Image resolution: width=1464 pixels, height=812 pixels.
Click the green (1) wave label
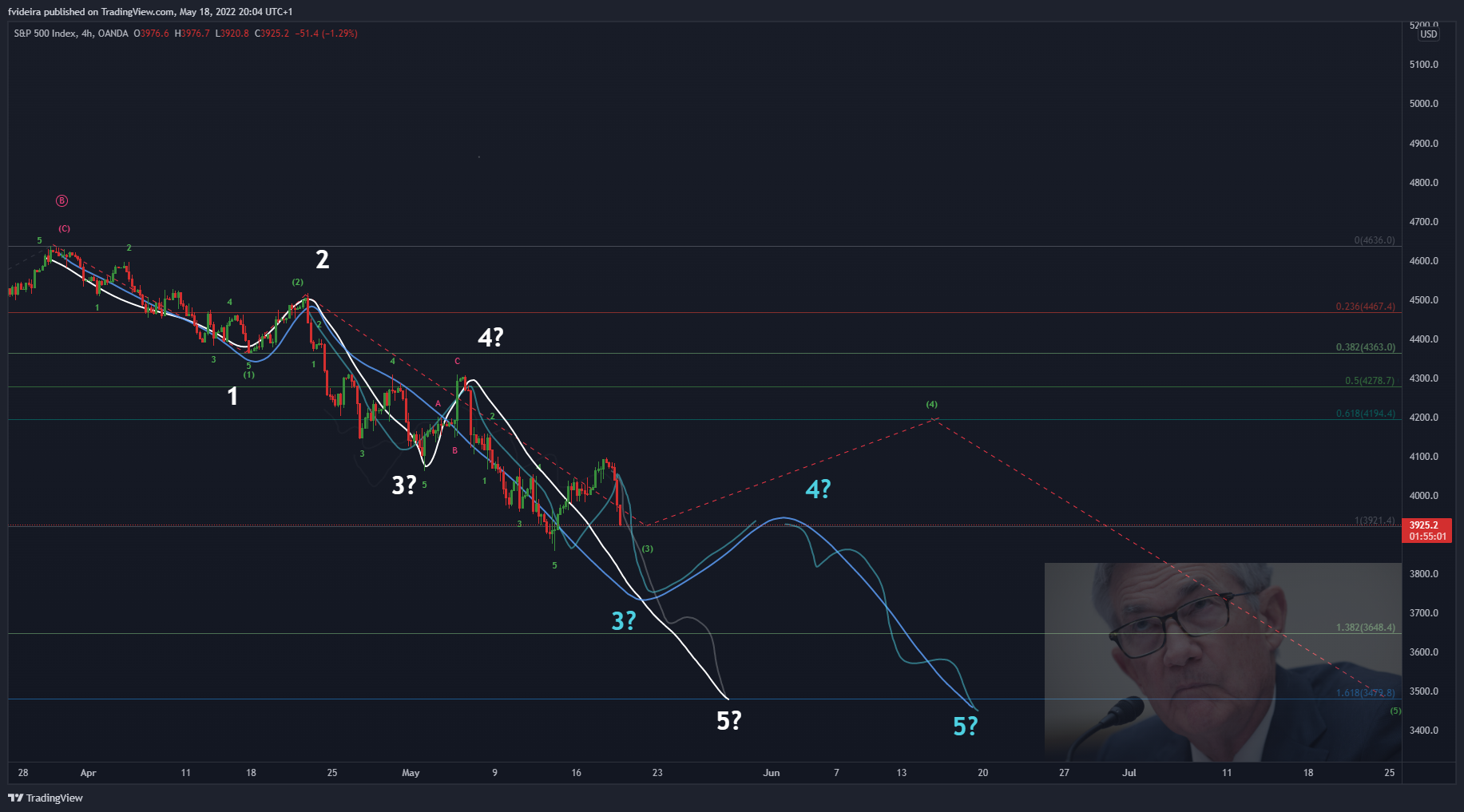(249, 375)
